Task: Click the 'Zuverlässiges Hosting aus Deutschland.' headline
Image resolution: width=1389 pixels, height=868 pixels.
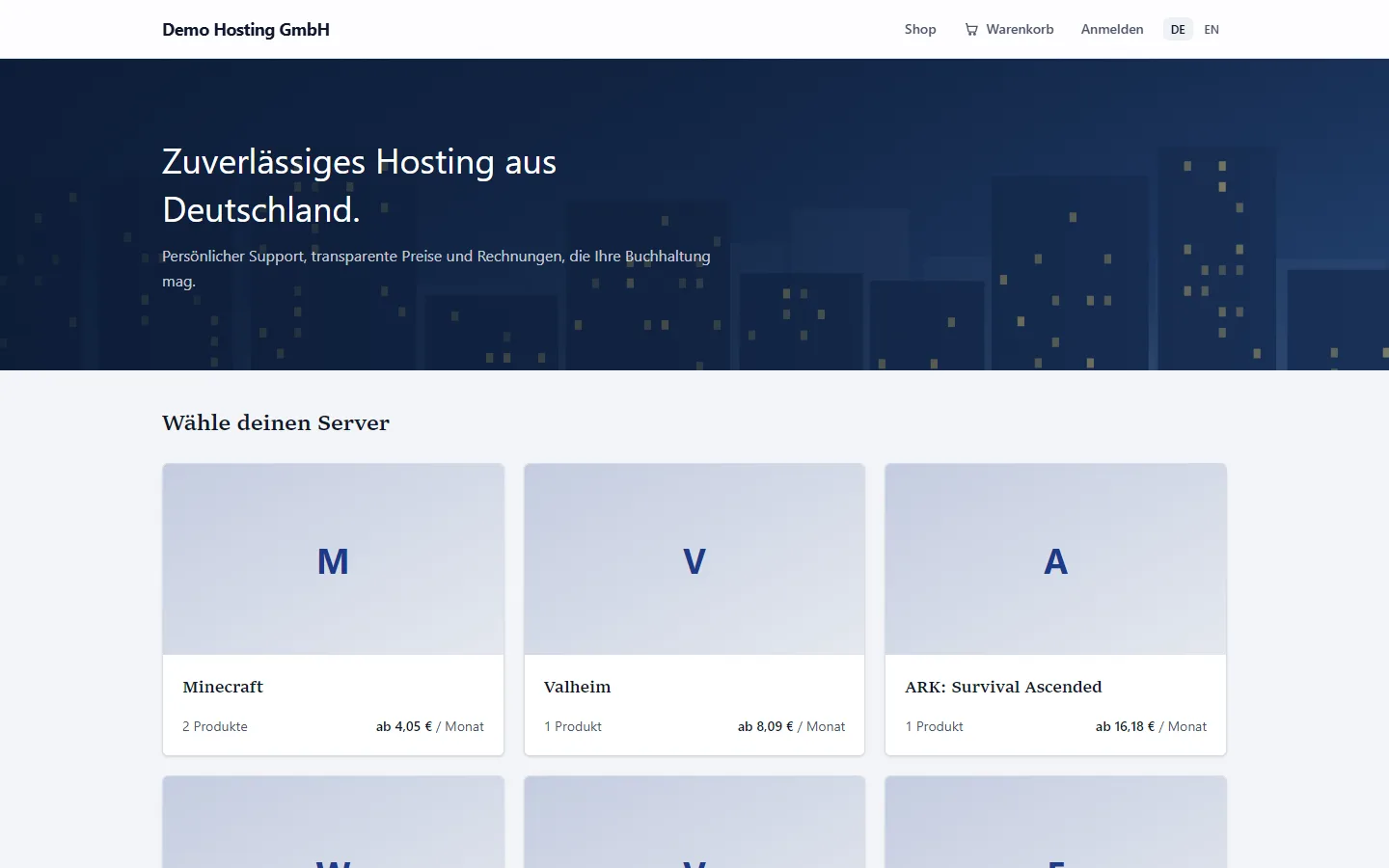Action: [359, 185]
